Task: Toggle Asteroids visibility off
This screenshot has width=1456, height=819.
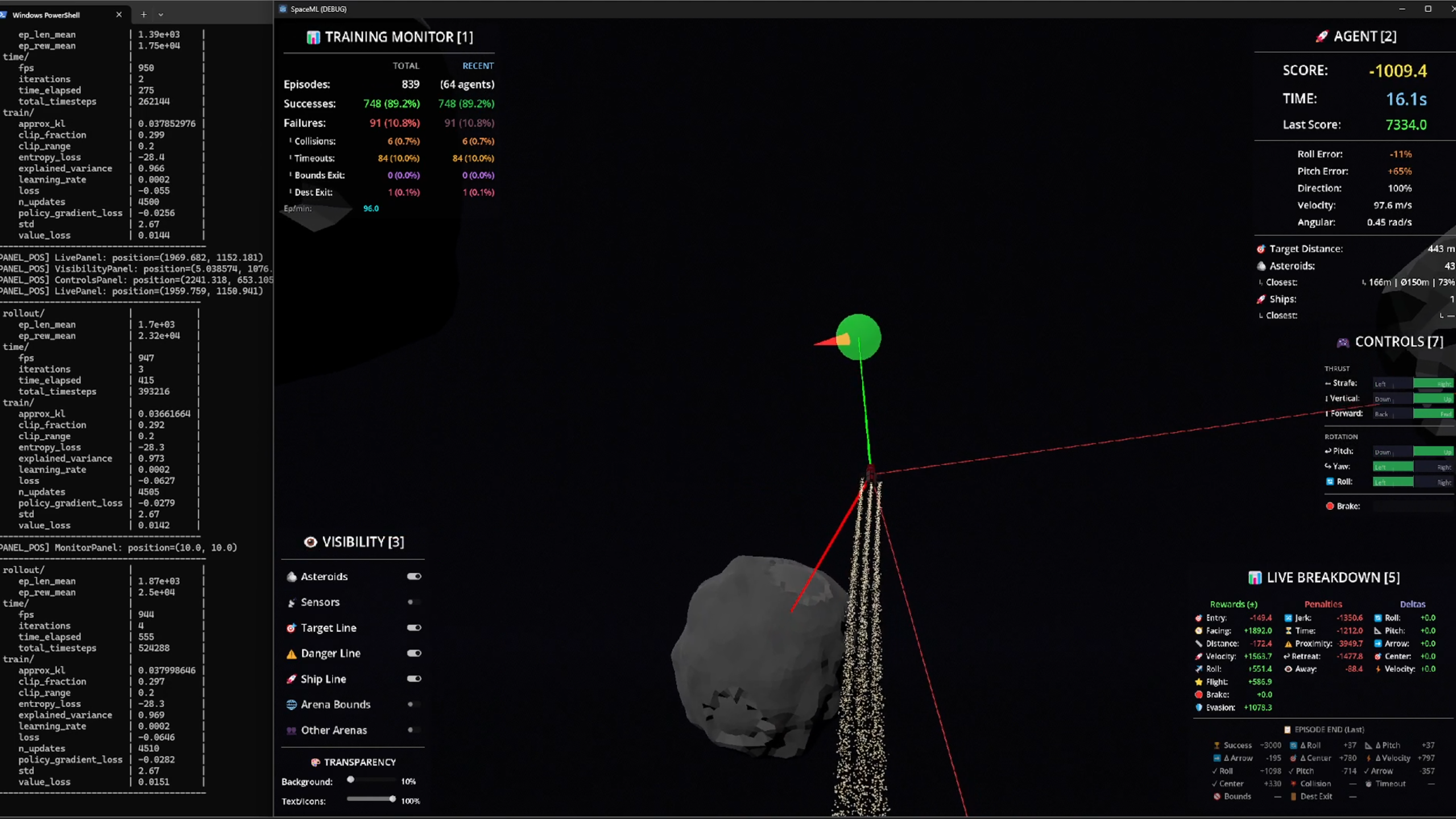Action: point(413,577)
